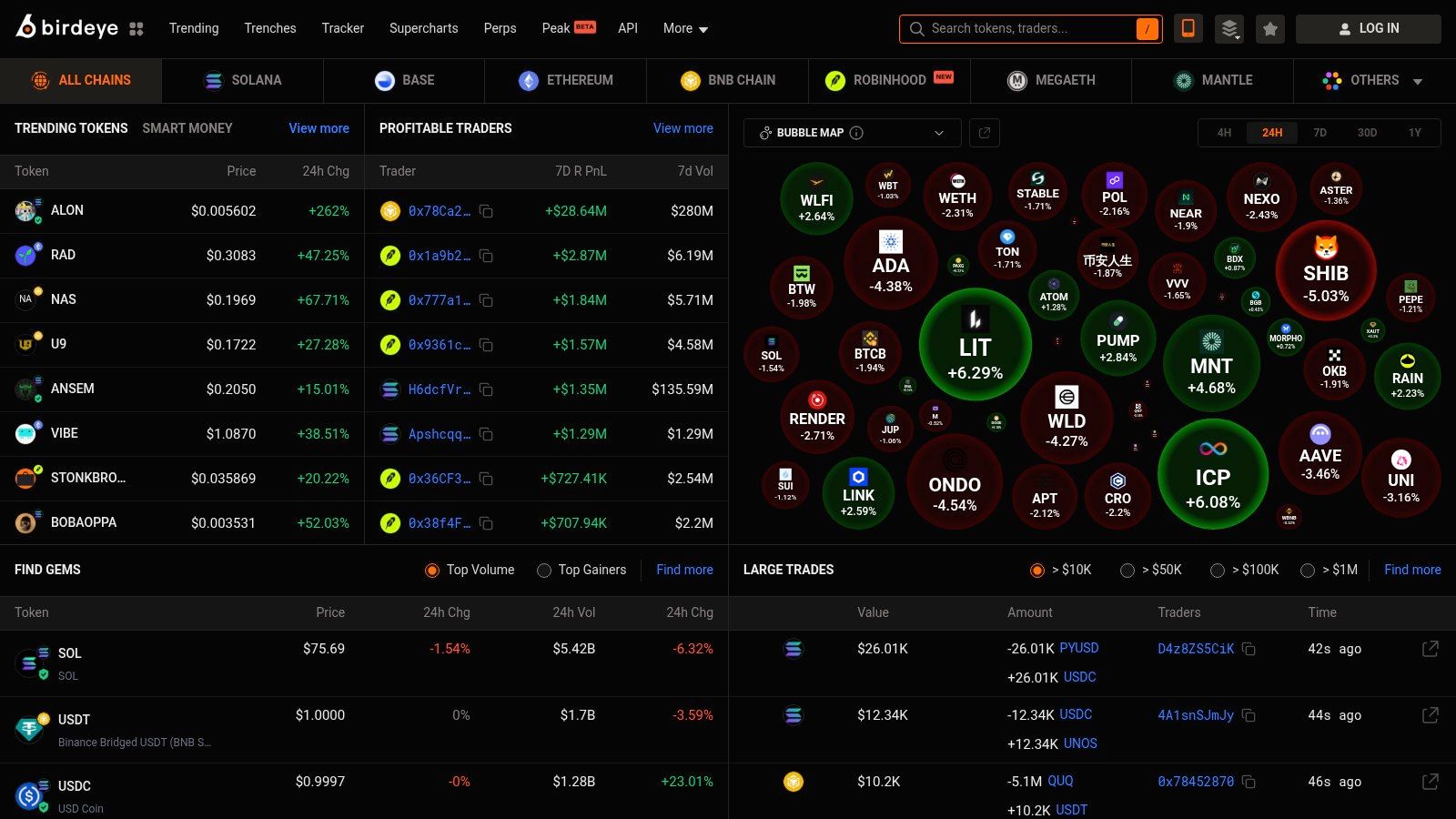Select the > $50K large trades filter
The image size is (1456, 819).
(1127, 571)
